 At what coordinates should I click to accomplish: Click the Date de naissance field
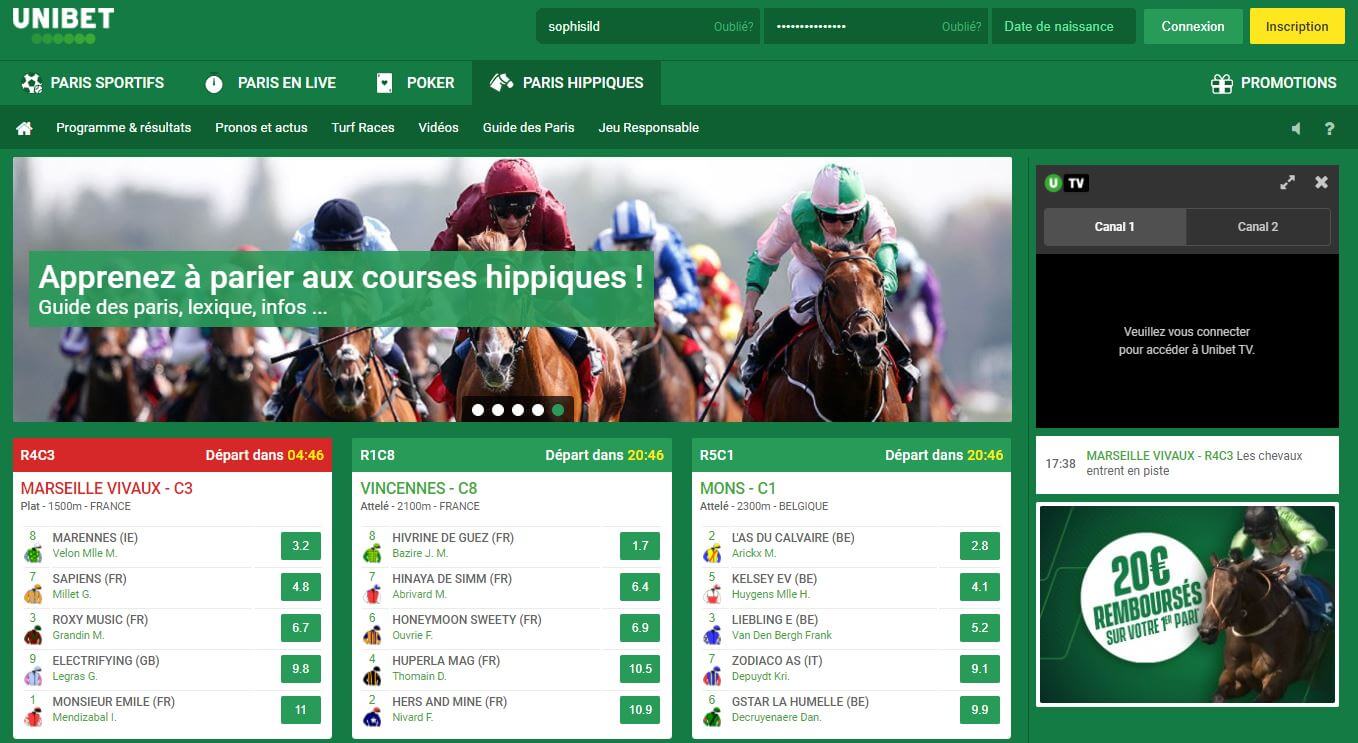1064,27
